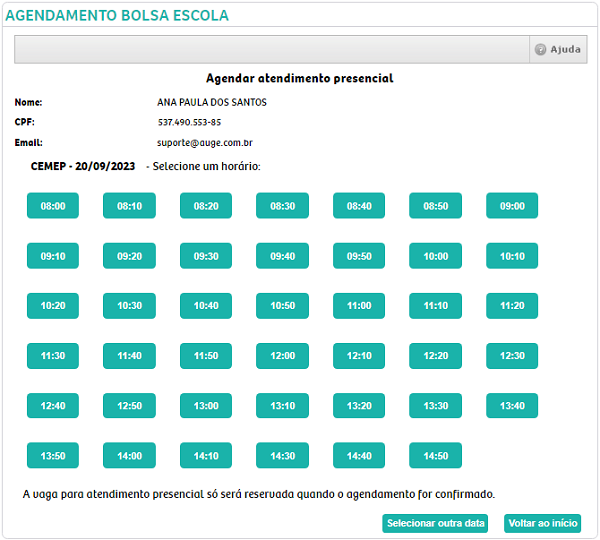Pick the 12:50 time slot
Viewport: 600px width, 540px height.
click(x=130, y=406)
